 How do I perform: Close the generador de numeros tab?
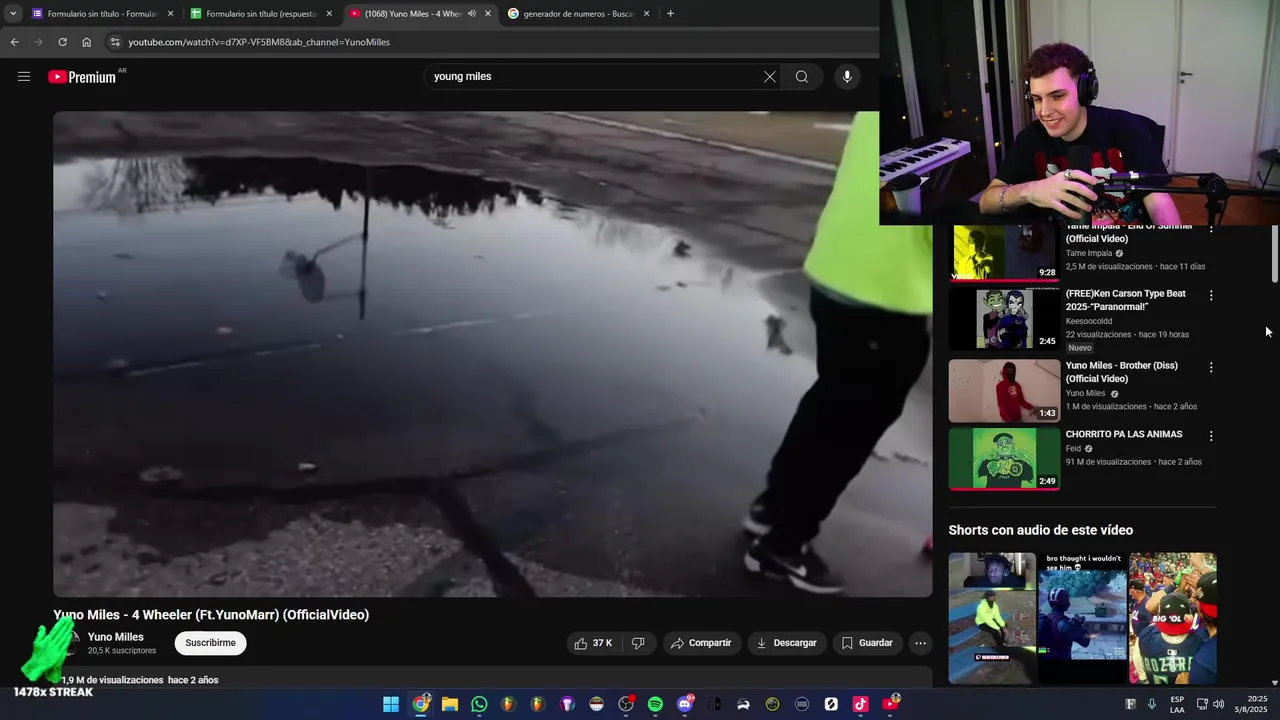[647, 14]
